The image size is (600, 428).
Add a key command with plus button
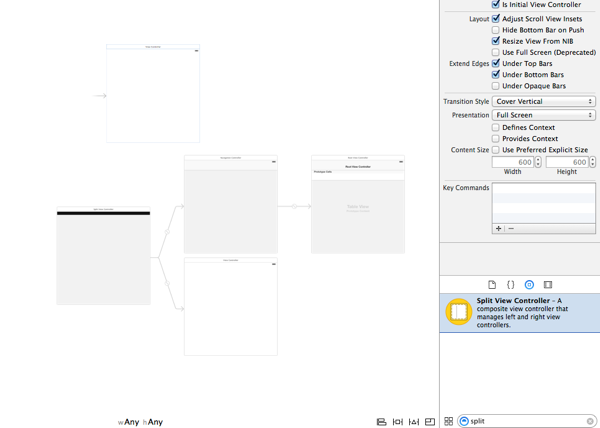coord(498,228)
